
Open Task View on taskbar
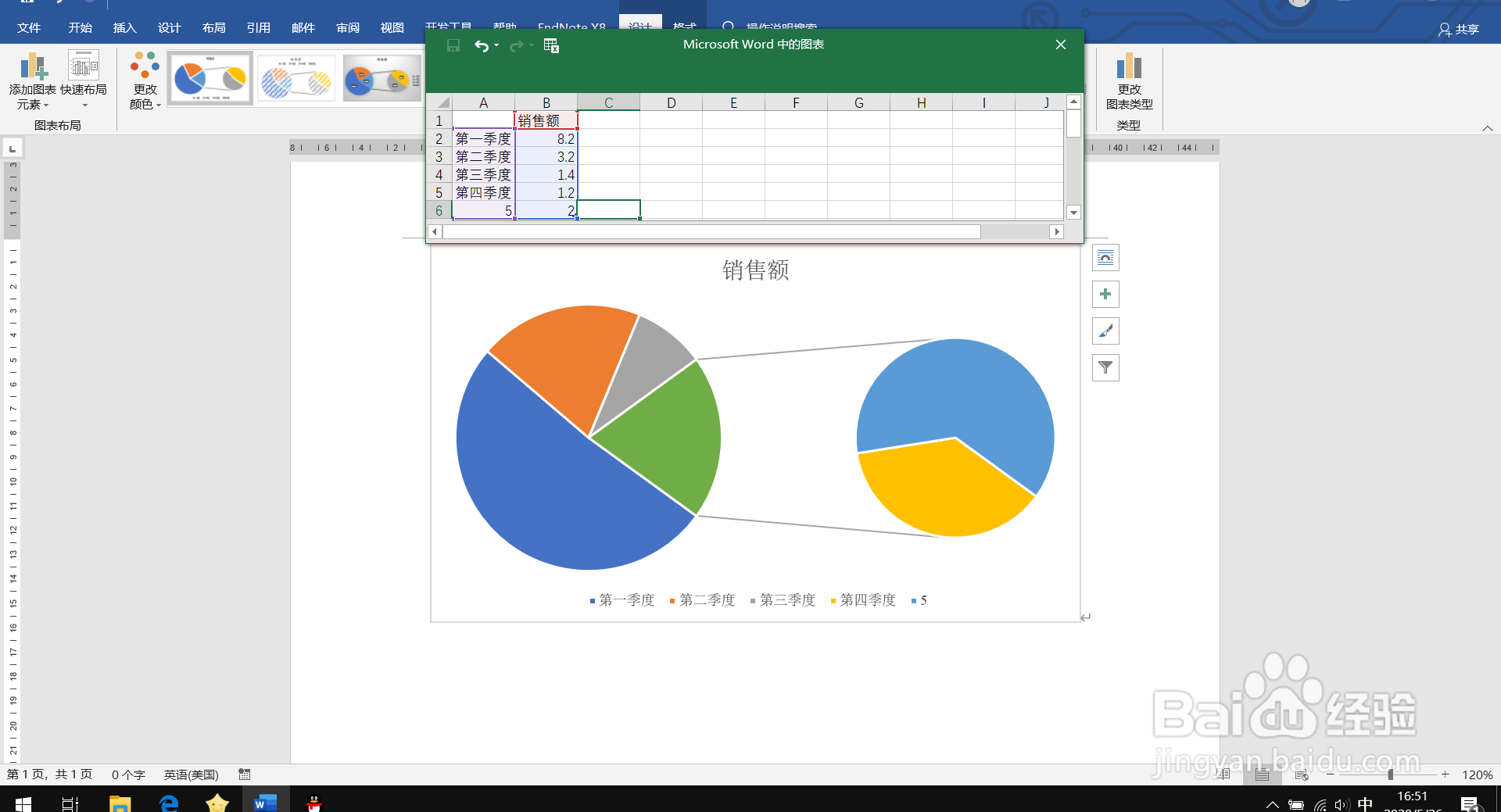[x=70, y=803]
